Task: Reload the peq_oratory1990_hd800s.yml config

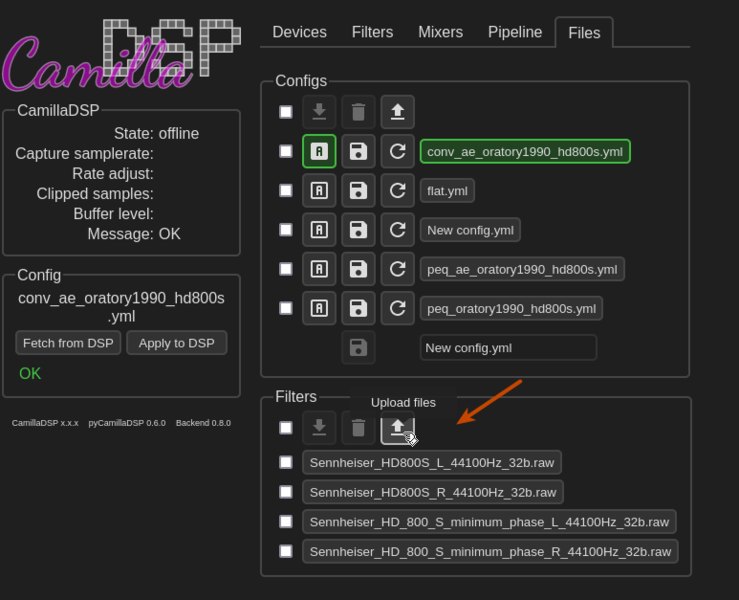Action: [397, 308]
